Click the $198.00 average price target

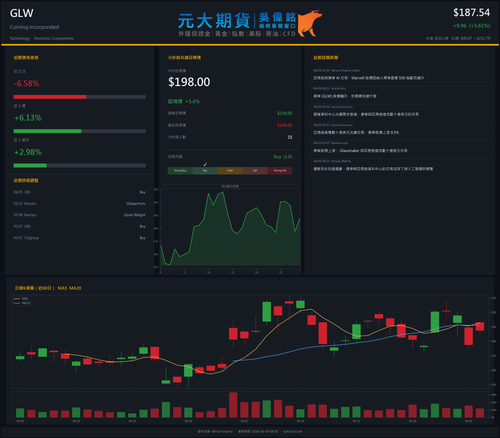(189, 82)
